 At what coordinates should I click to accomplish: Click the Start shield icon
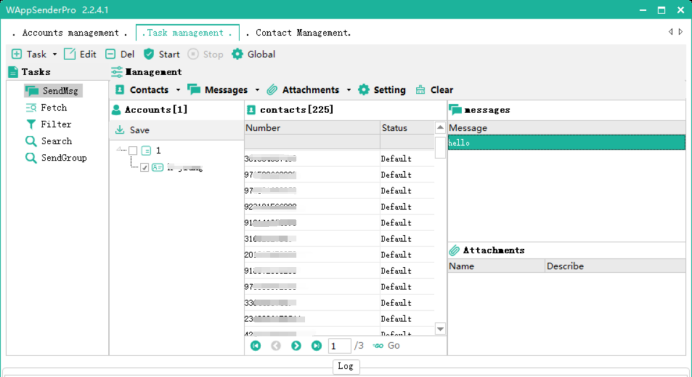pos(149,54)
